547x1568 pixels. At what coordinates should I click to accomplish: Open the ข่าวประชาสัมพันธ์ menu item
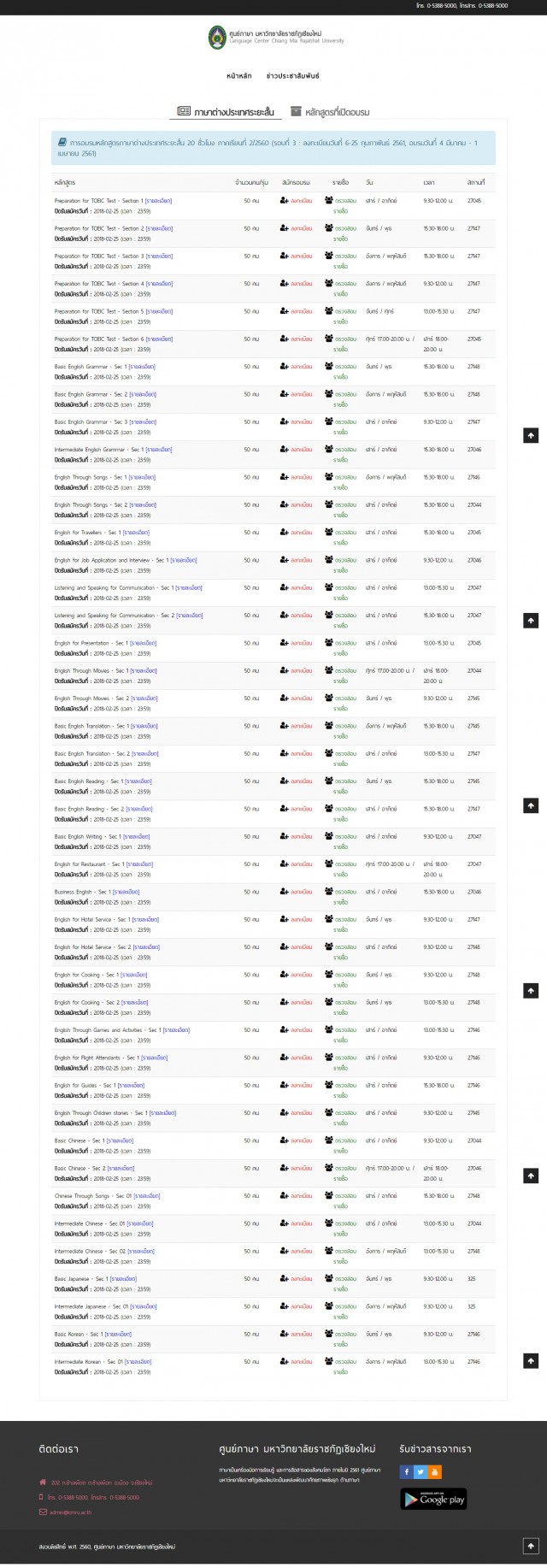click(x=292, y=76)
